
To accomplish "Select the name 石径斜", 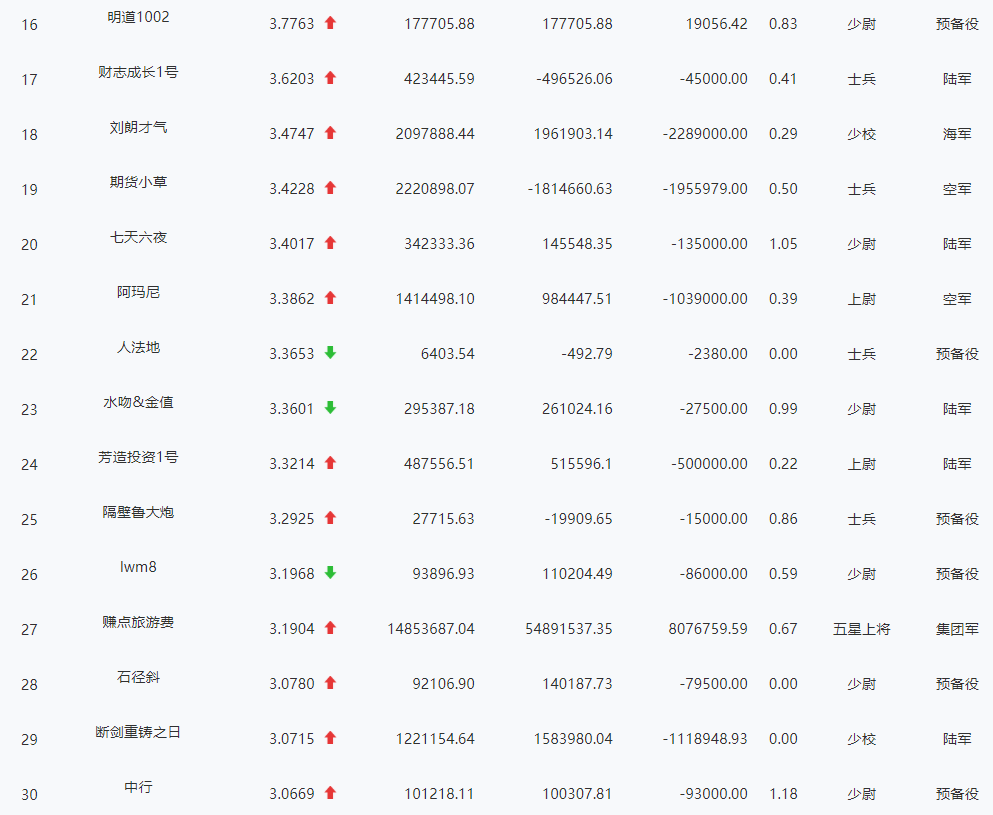I will tap(138, 678).
